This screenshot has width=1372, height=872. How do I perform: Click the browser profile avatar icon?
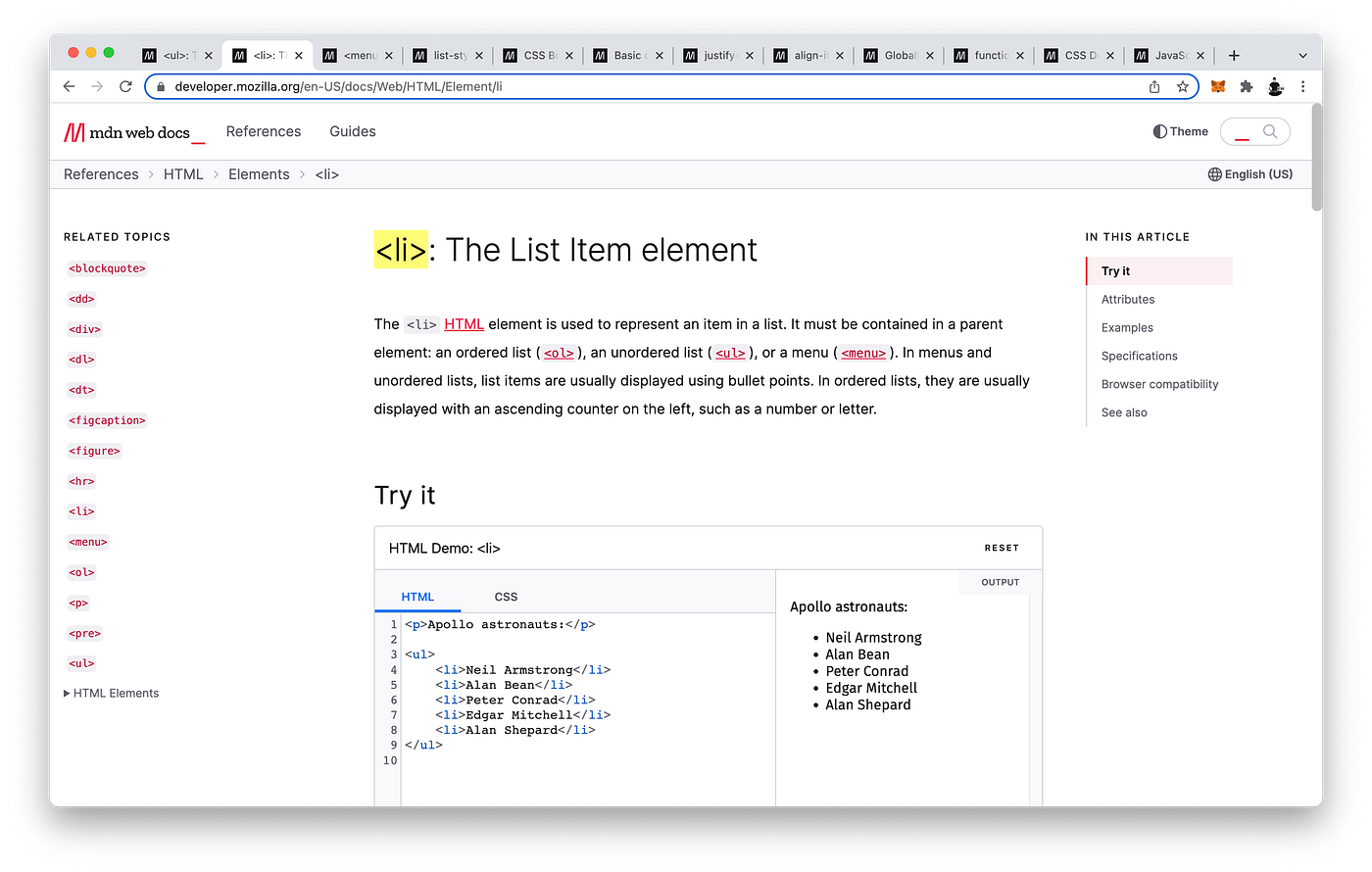coord(1275,86)
